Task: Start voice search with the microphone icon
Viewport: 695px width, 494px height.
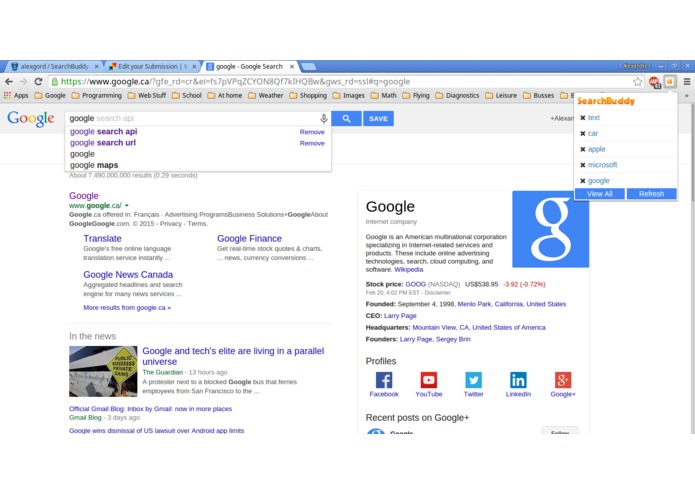Action: tap(324, 118)
